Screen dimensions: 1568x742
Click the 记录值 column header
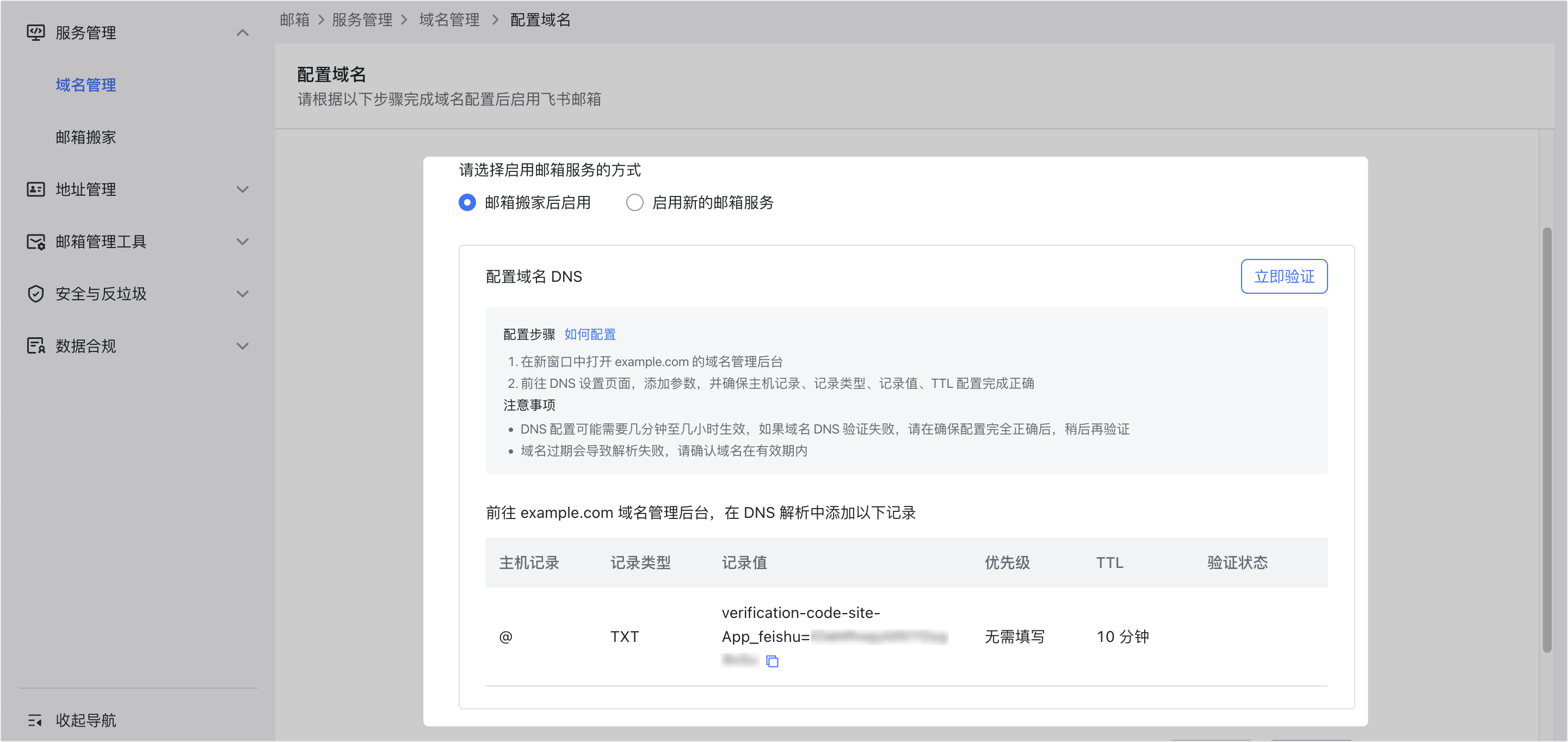pyautogui.click(x=744, y=562)
